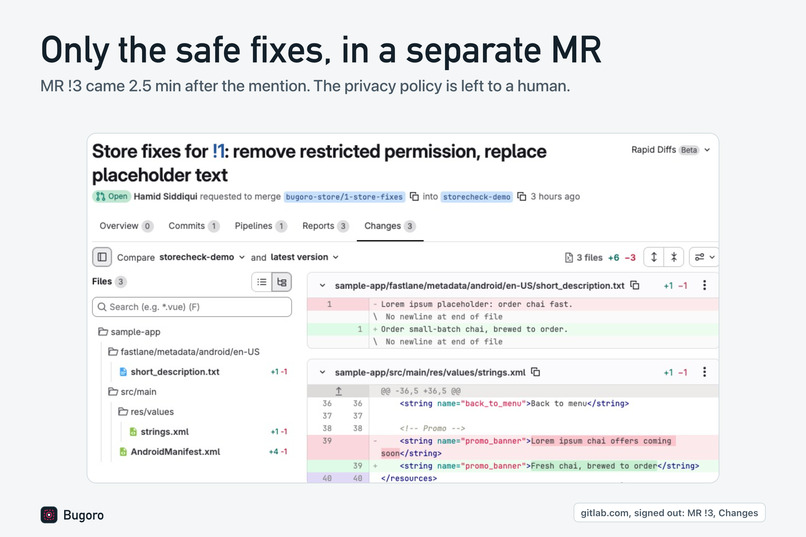Collapse the src/main folder
The image size is (806, 537).
point(132,392)
